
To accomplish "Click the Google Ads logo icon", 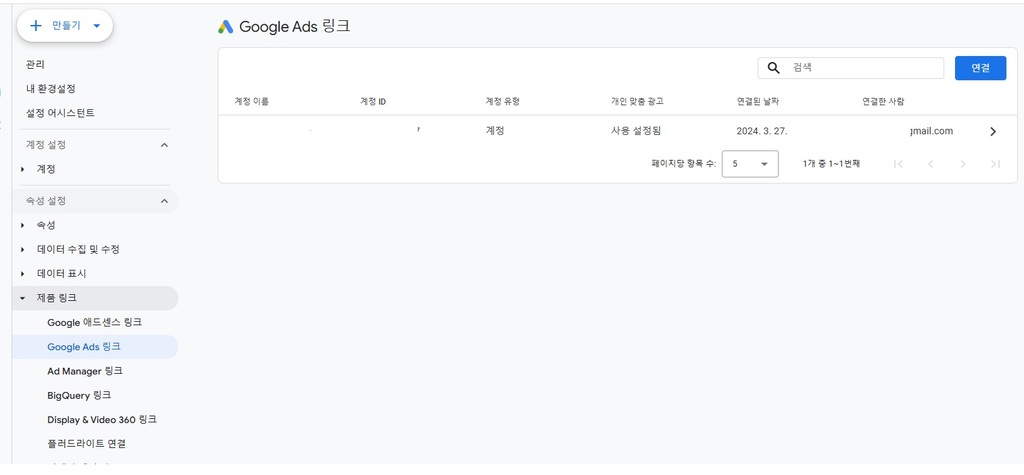I will [x=225, y=27].
